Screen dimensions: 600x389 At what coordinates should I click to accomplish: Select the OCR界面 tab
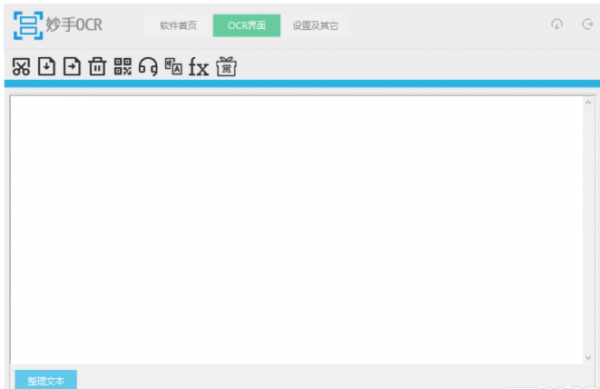(x=247, y=26)
